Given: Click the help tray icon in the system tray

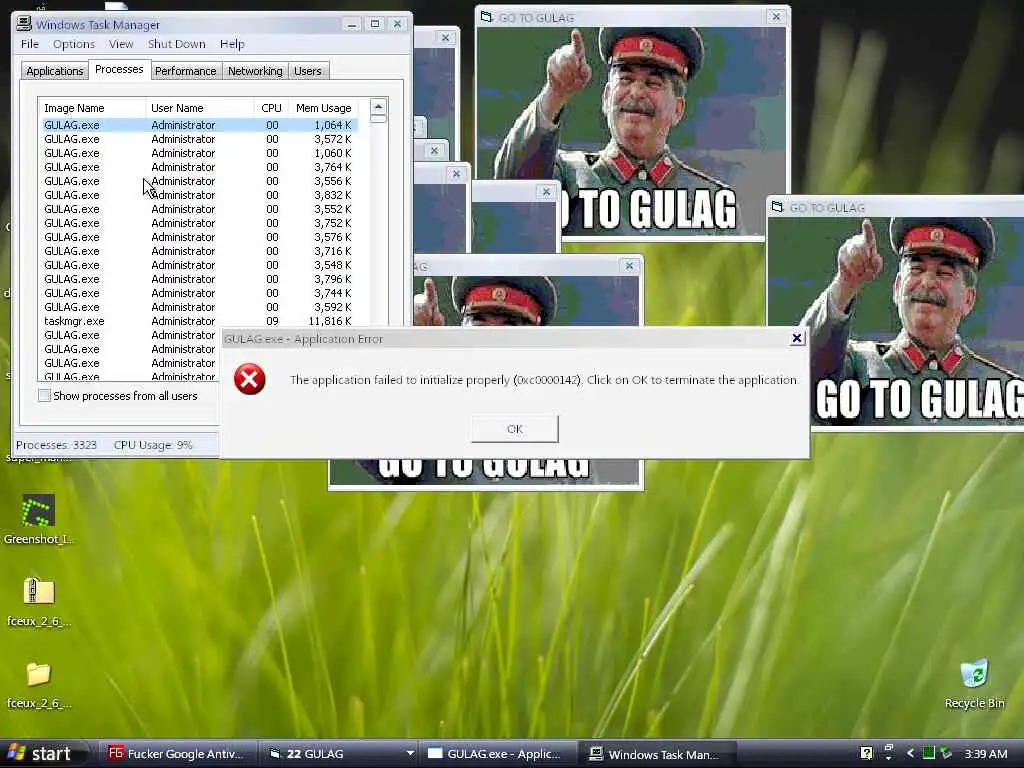Looking at the screenshot, I should pos(866,753).
